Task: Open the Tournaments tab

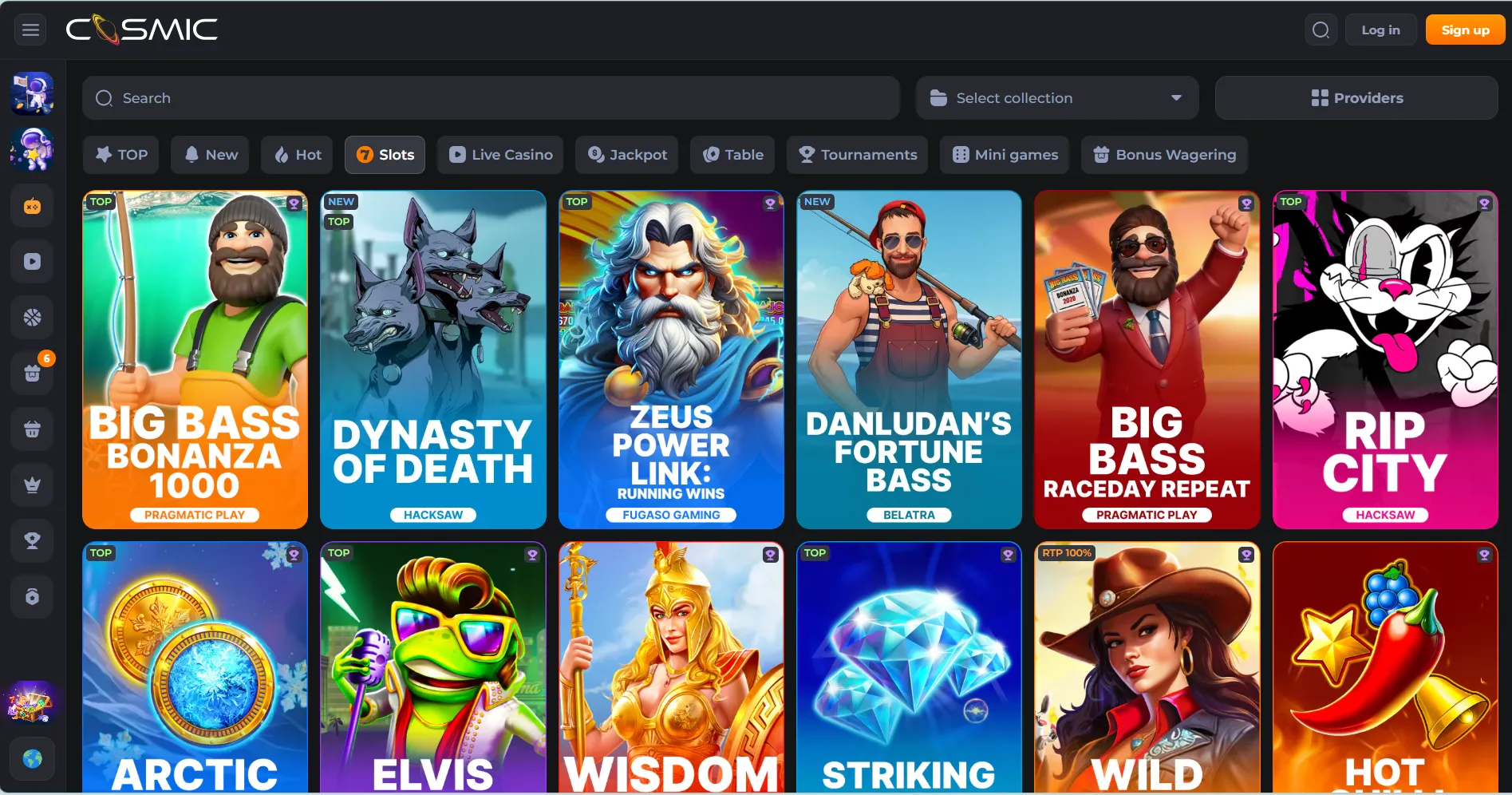Action: tap(858, 155)
